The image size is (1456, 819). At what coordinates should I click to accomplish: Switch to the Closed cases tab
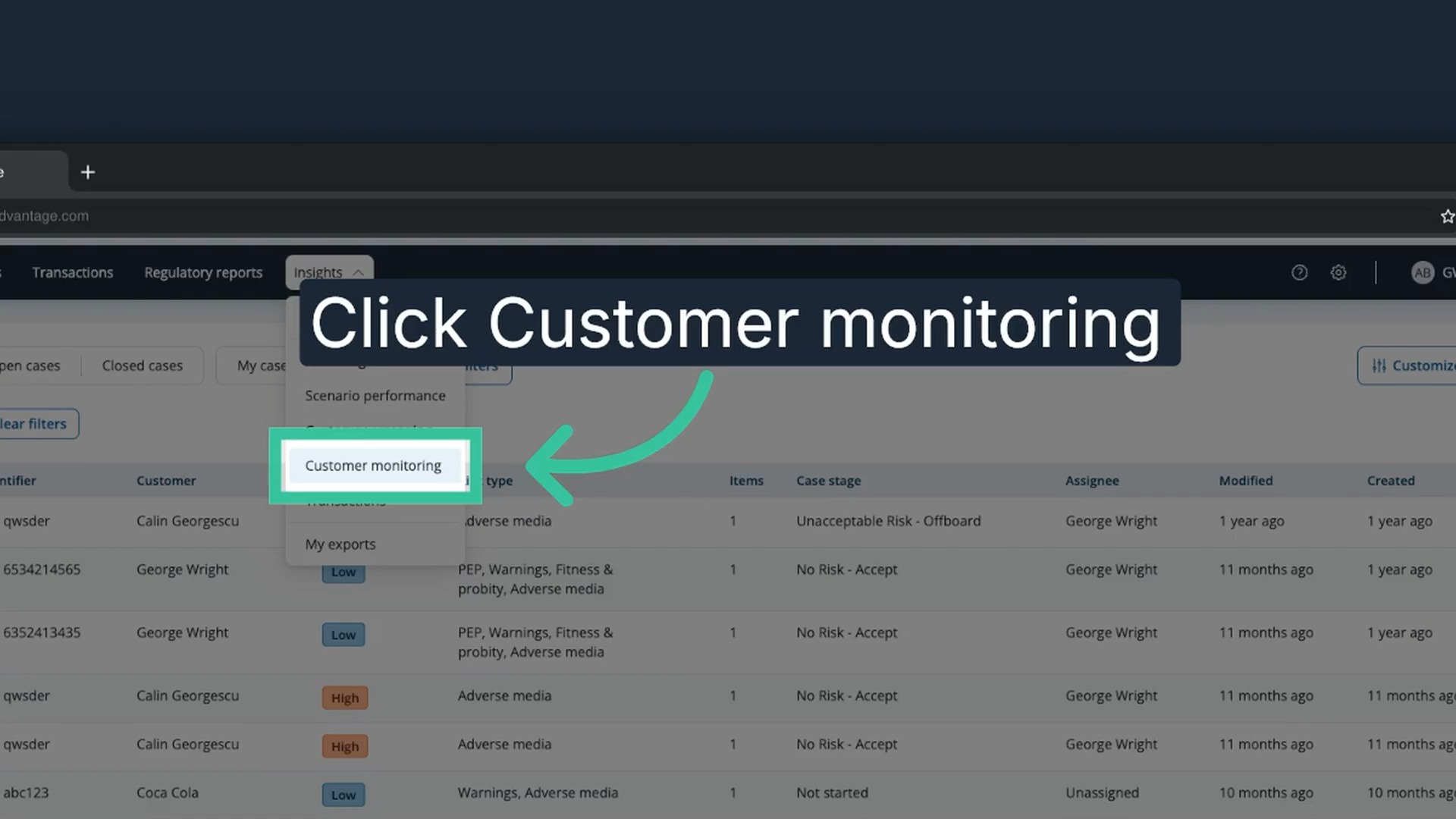click(143, 366)
